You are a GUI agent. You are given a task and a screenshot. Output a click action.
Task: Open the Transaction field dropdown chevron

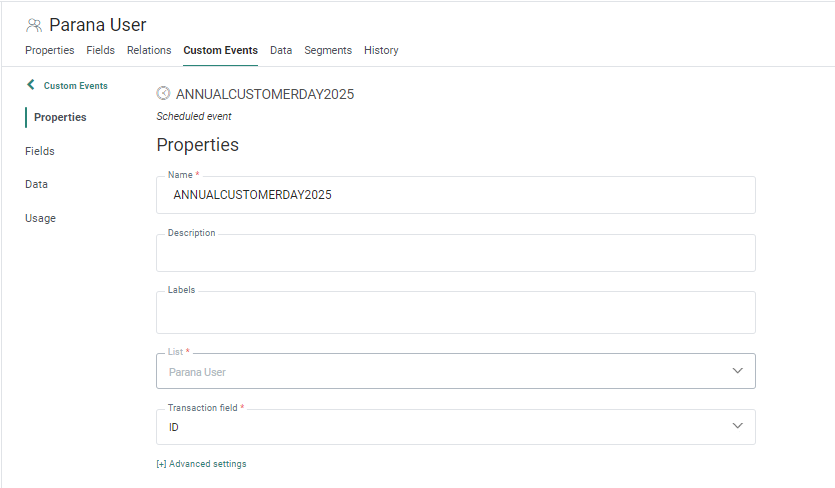tap(737, 427)
